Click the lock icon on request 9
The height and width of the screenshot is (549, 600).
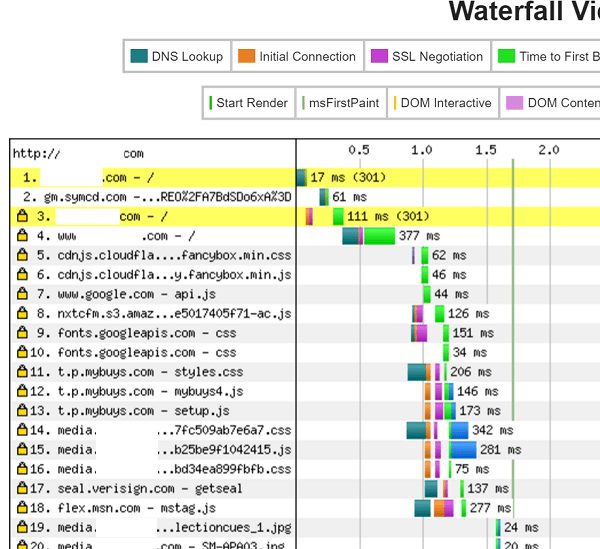click(x=23, y=332)
